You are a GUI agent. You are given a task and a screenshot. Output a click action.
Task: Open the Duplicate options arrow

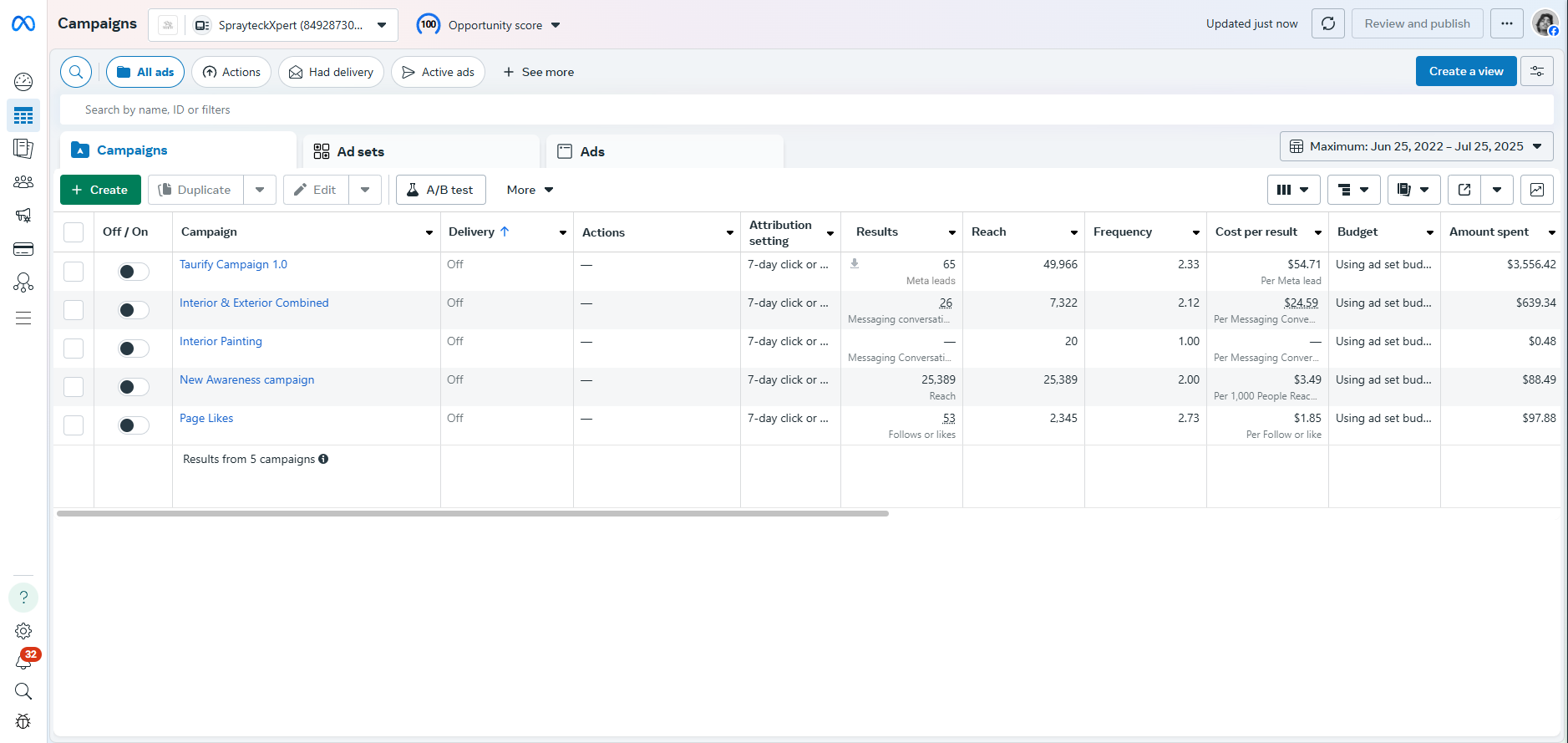pos(260,190)
